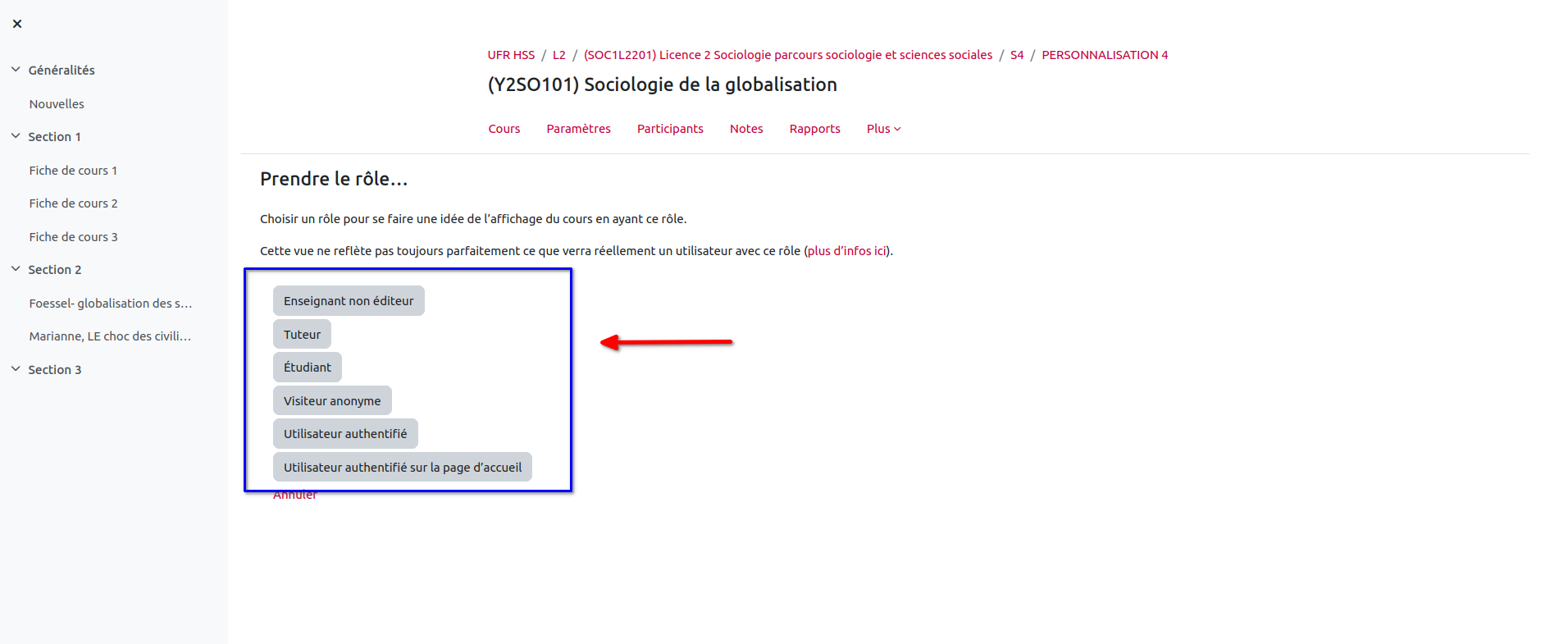Go to the Notes tab

(x=745, y=129)
